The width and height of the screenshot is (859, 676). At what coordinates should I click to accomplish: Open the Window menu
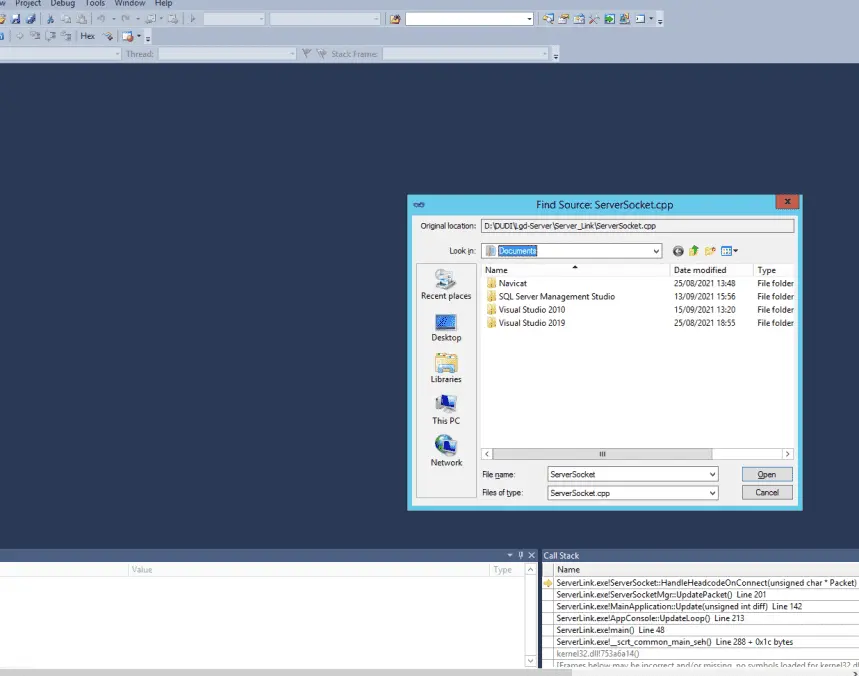tap(130, 3)
